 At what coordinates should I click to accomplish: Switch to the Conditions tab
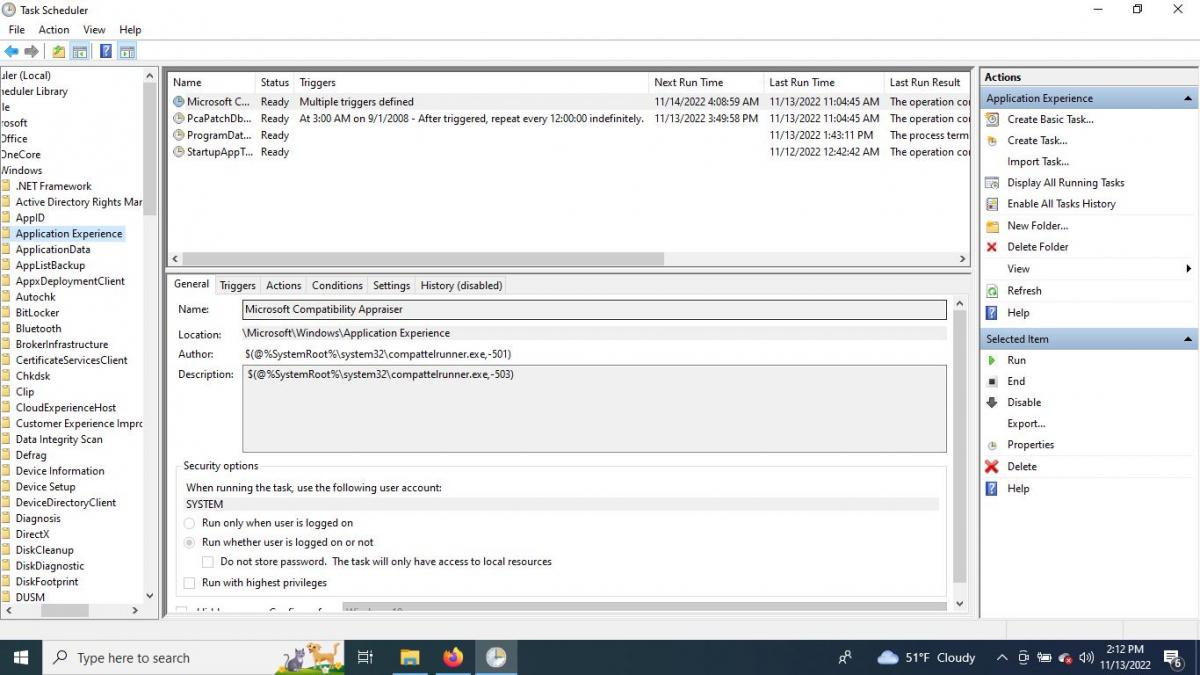point(337,286)
